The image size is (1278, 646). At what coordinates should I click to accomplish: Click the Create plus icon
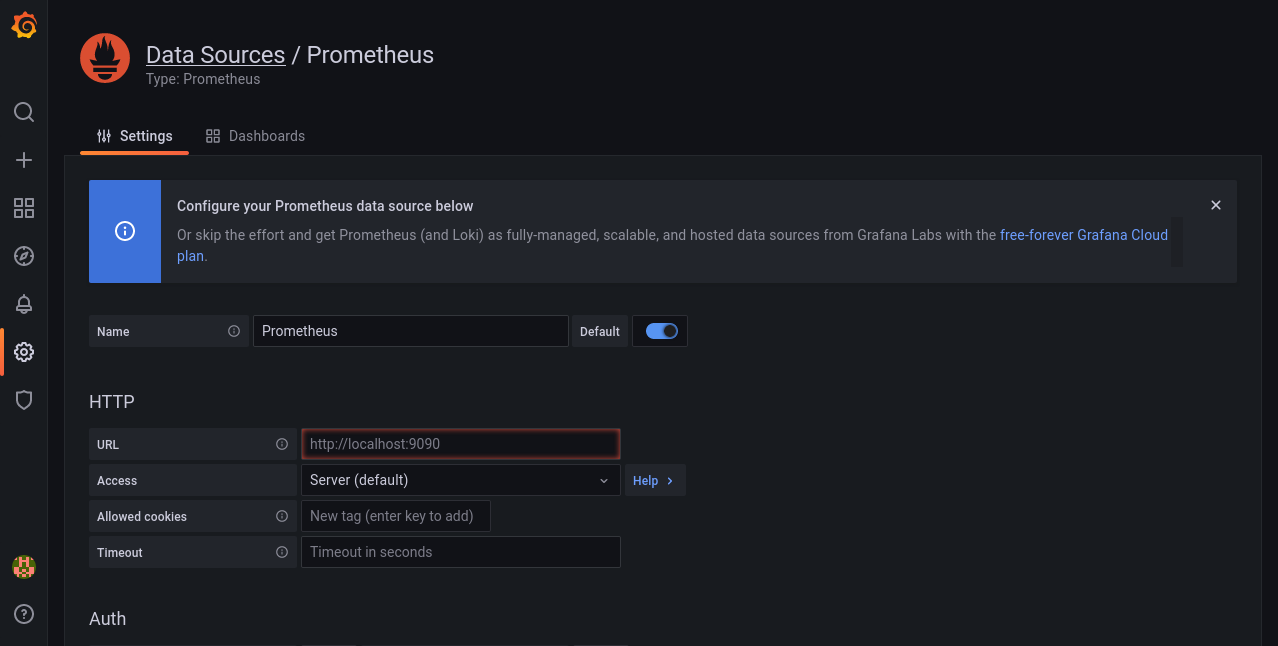click(23, 159)
